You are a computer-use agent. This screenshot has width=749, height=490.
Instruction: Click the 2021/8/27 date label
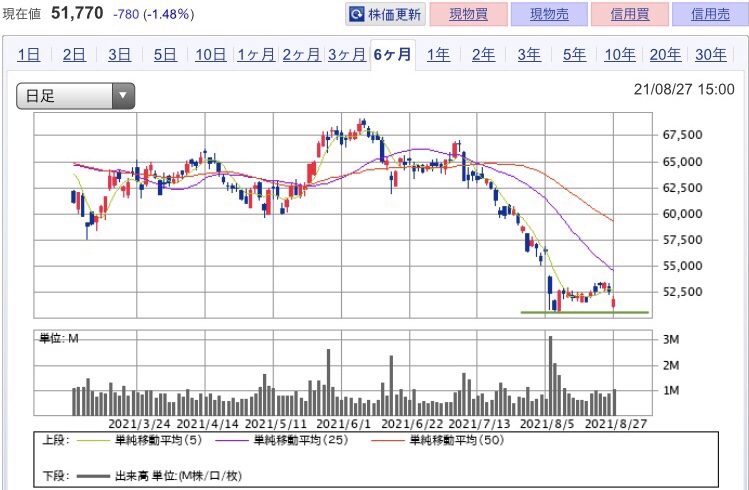pos(616,424)
